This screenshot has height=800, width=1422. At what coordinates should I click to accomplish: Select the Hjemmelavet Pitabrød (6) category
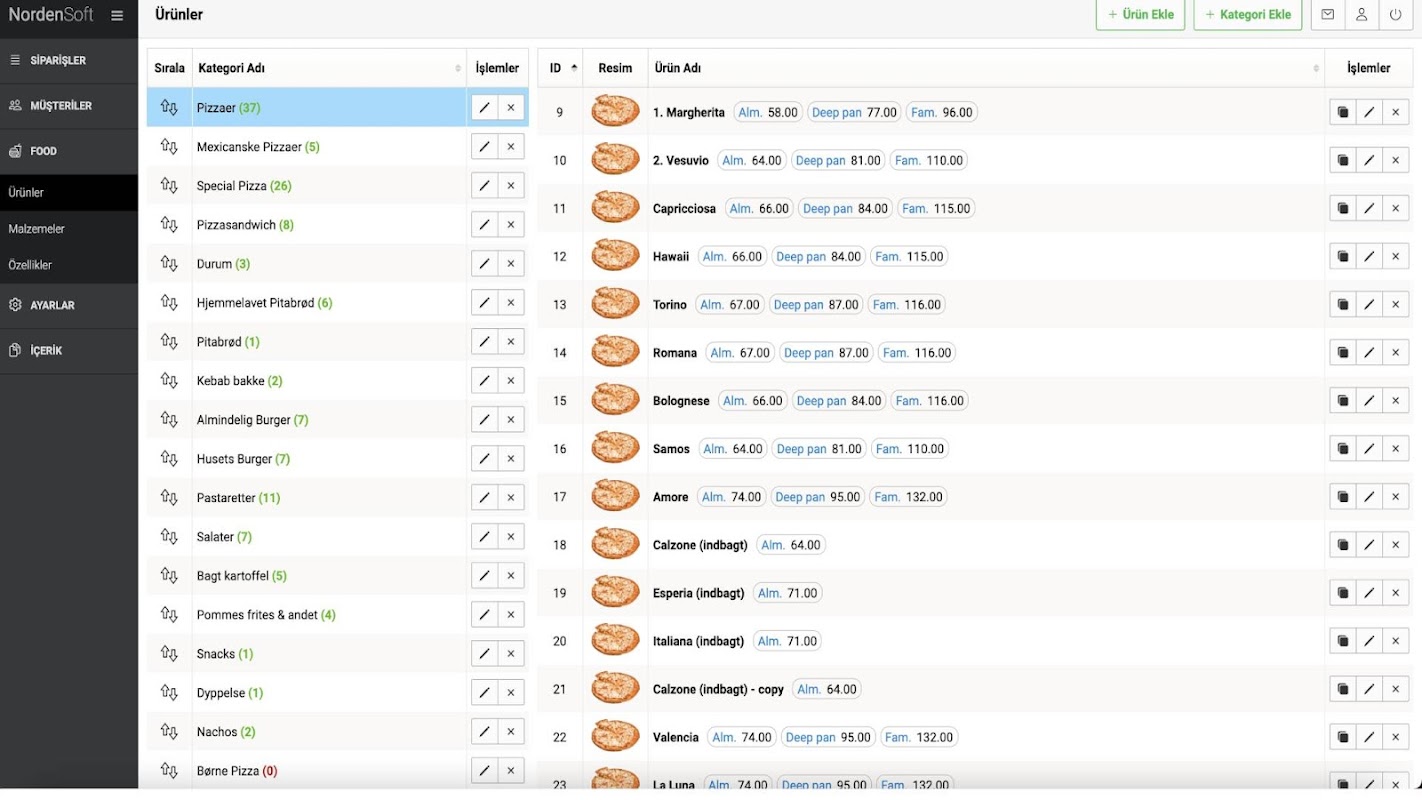(x=264, y=303)
